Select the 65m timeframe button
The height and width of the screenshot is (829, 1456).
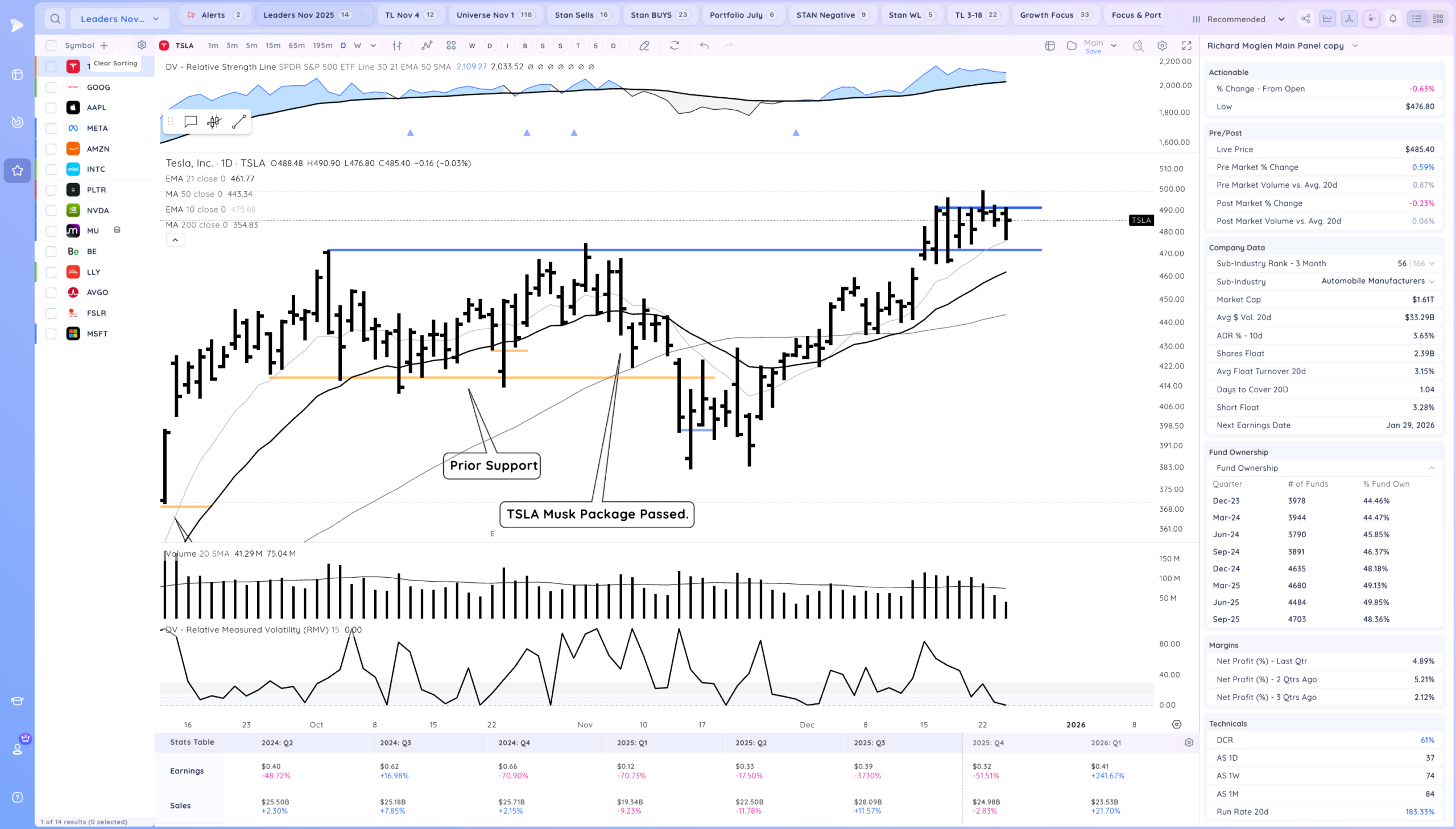[296, 45]
